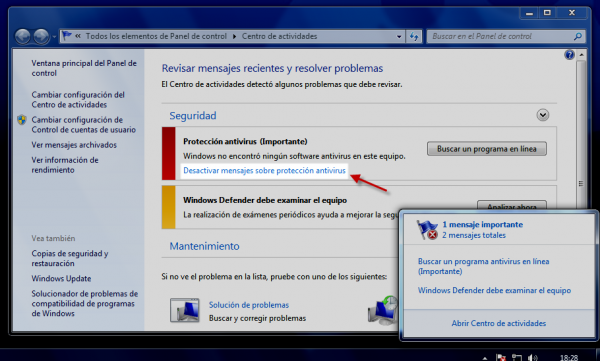Click the Centro de actividades breadcrumb
Viewport: 600px width, 361px height.
[279, 36]
